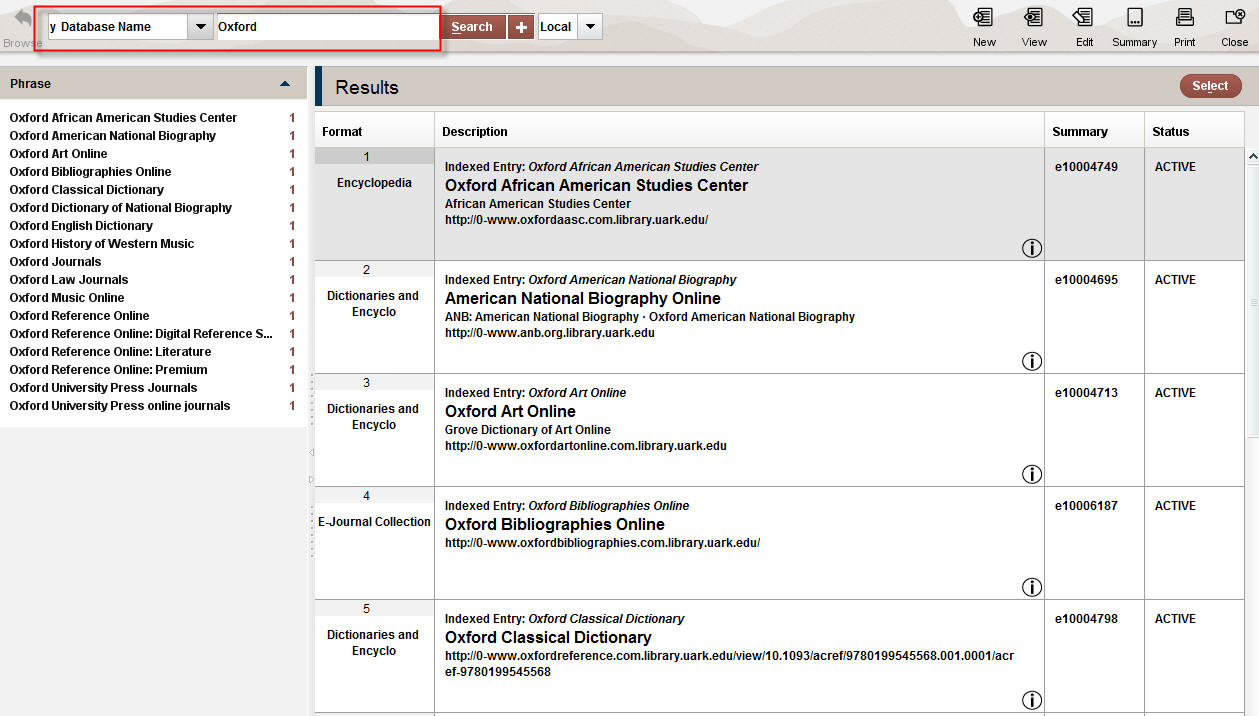This screenshot has width=1259, height=716.
Task: Open info icon for American National Biography Online
Action: coord(1032,361)
